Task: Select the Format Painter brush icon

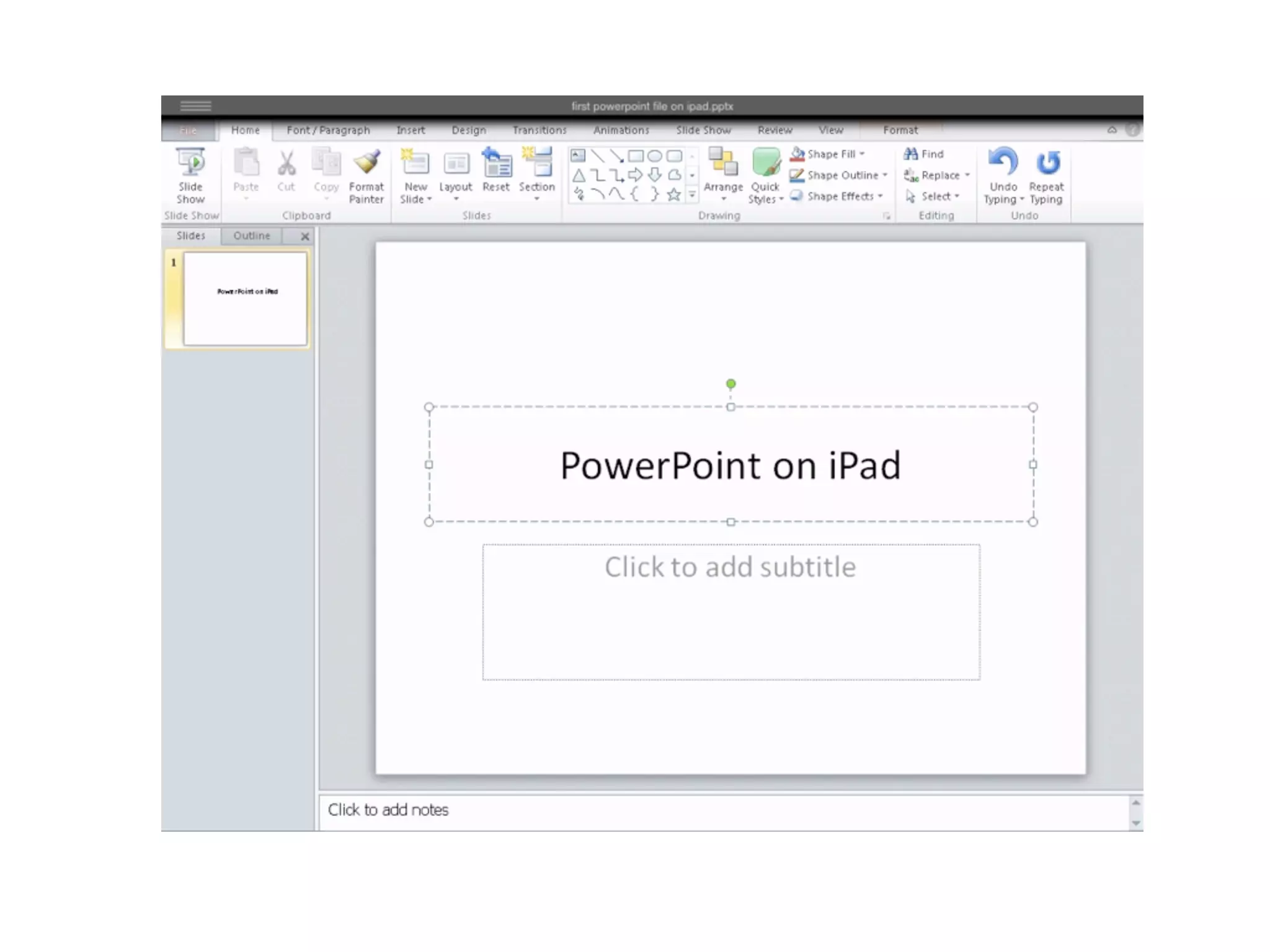Action: [x=366, y=163]
